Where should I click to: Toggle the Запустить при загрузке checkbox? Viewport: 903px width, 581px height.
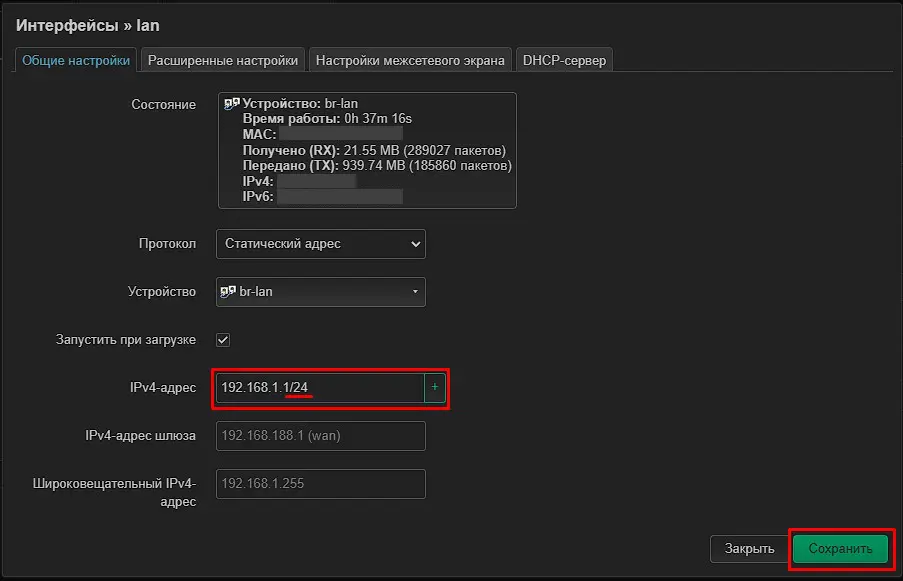pyautogui.click(x=223, y=340)
